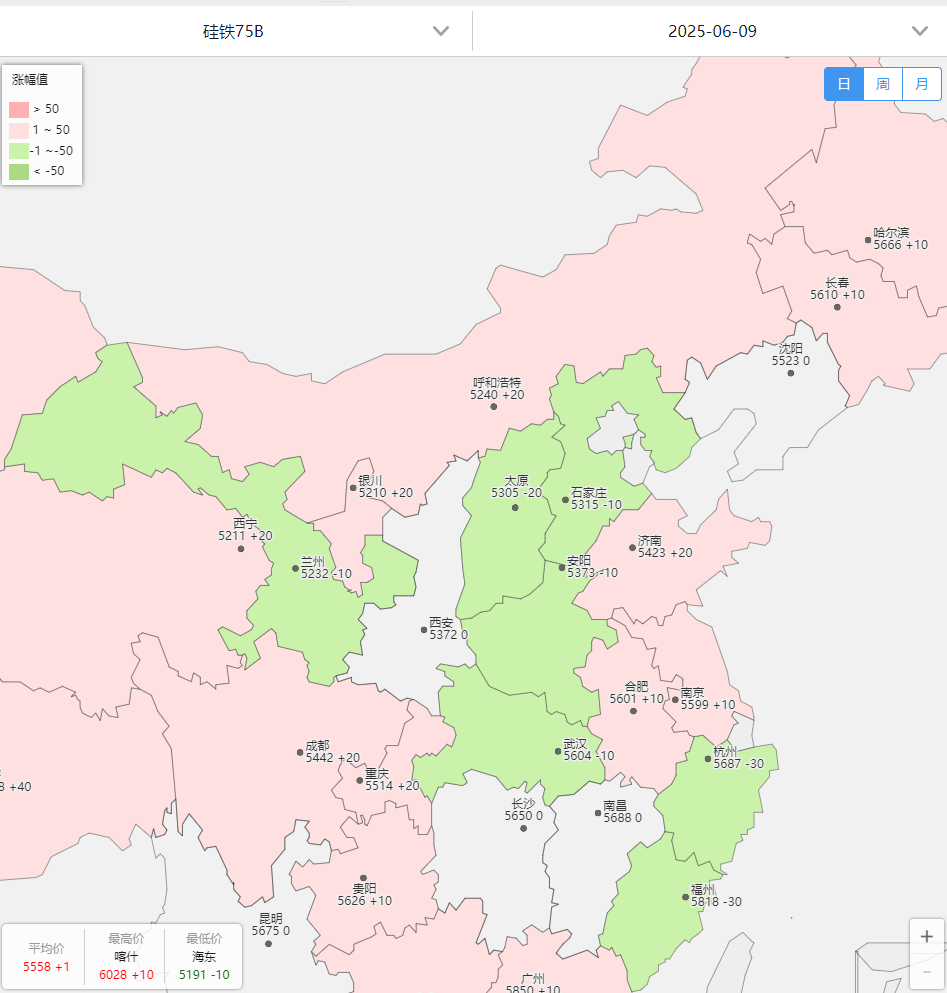
Task: Select the 南京 city marker dot
Action: [675, 700]
